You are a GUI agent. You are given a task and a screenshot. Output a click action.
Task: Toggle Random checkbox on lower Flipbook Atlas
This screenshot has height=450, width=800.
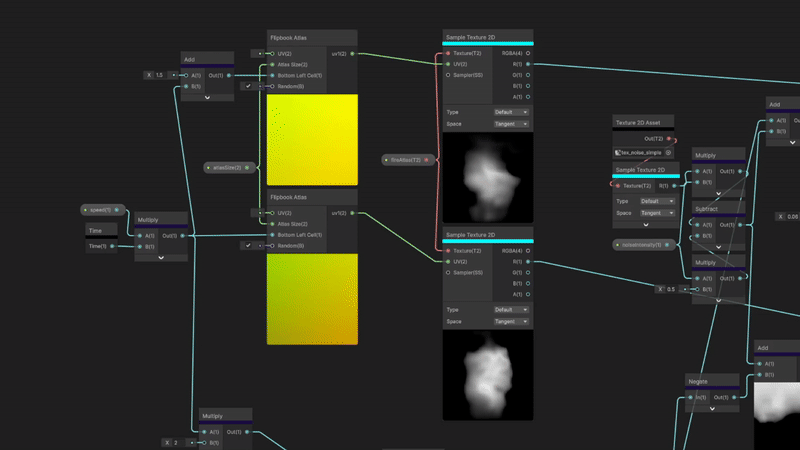[x=248, y=245]
